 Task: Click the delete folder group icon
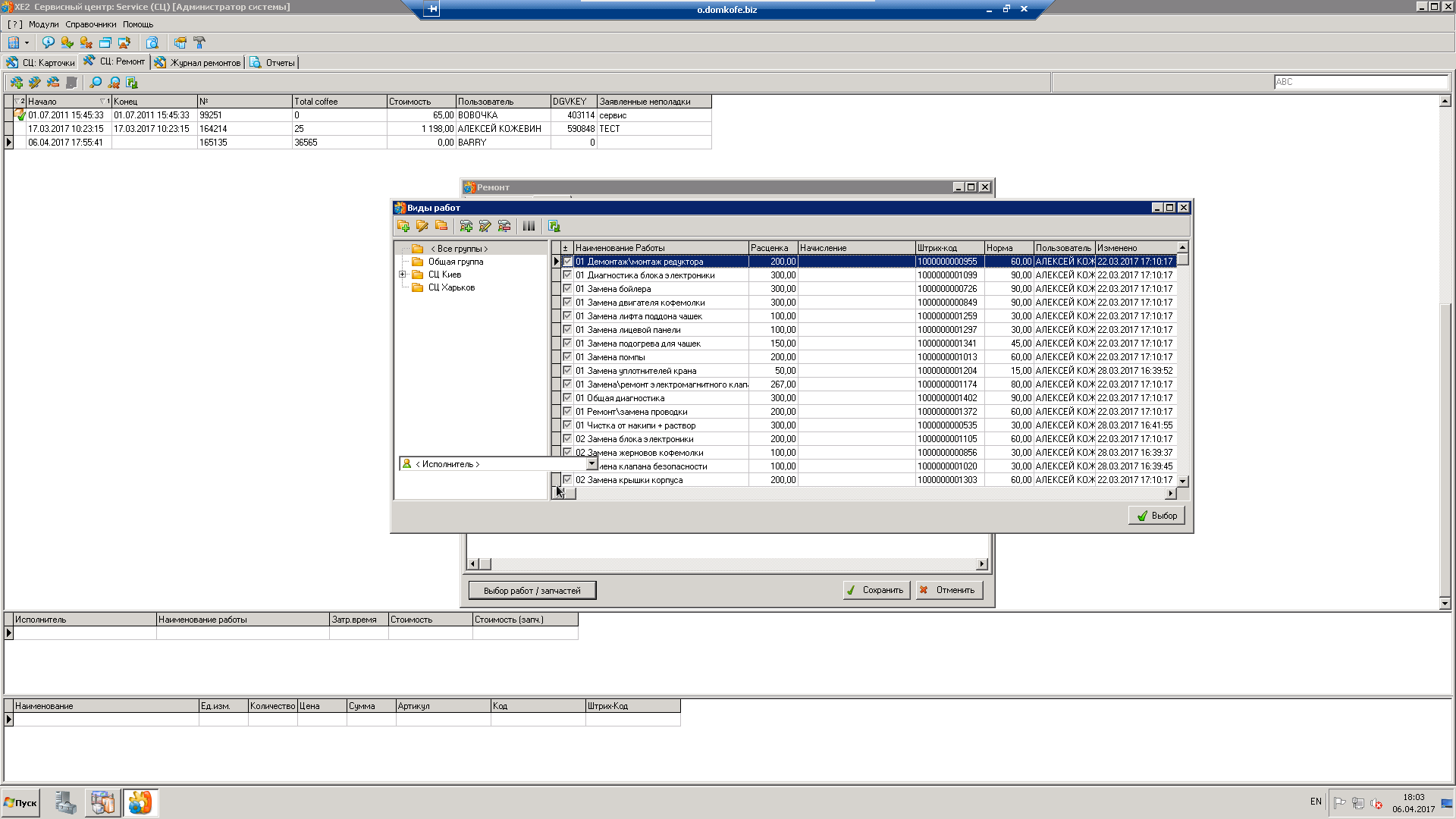point(441,226)
